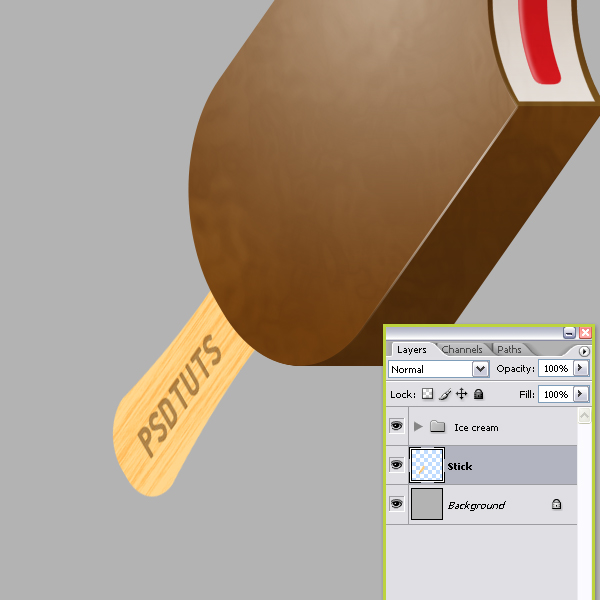Screen dimensions: 600x600
Task: Click the Ice cream folder icon
Action: point(437,426)
